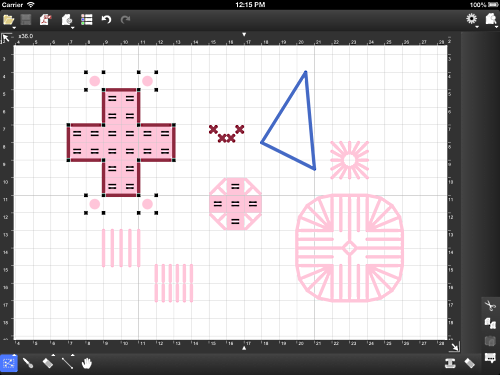Expand the settings gear dropdown at top right
Viewport: 500px width, 375px height.
click(x=477, y=27)
